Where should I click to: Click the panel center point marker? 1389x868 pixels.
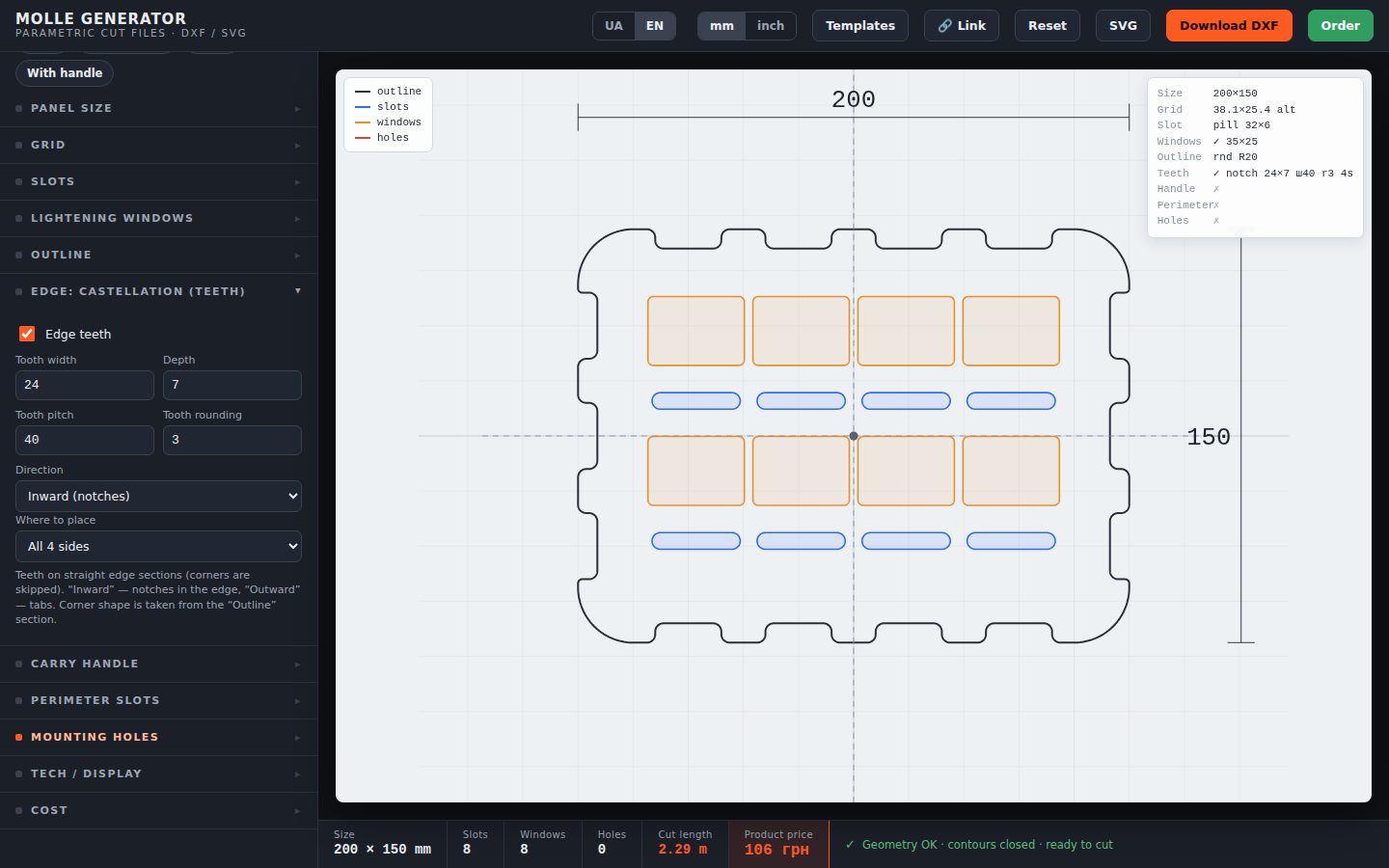coord(854,436)
